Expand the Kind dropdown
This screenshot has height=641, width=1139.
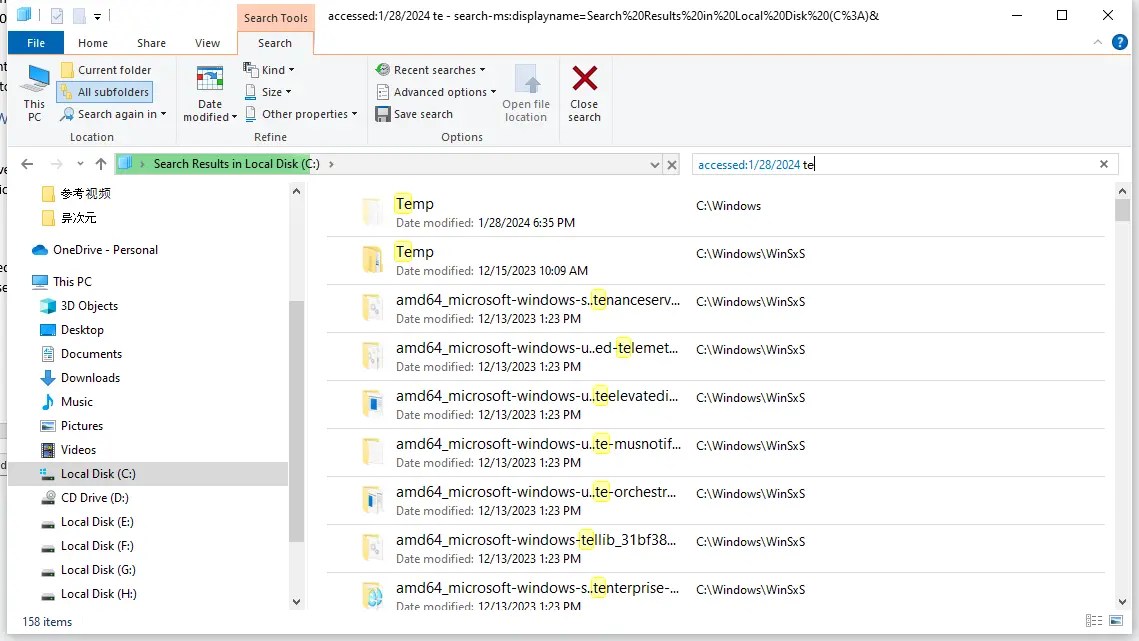[x=268, y=69]
